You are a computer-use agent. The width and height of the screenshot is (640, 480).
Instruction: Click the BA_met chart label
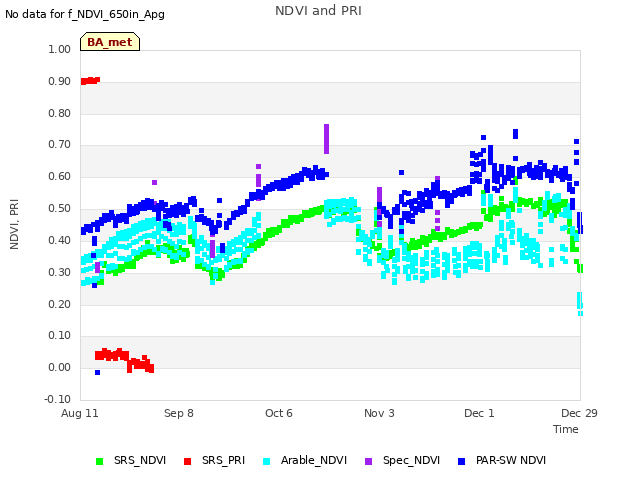point(110,42)
